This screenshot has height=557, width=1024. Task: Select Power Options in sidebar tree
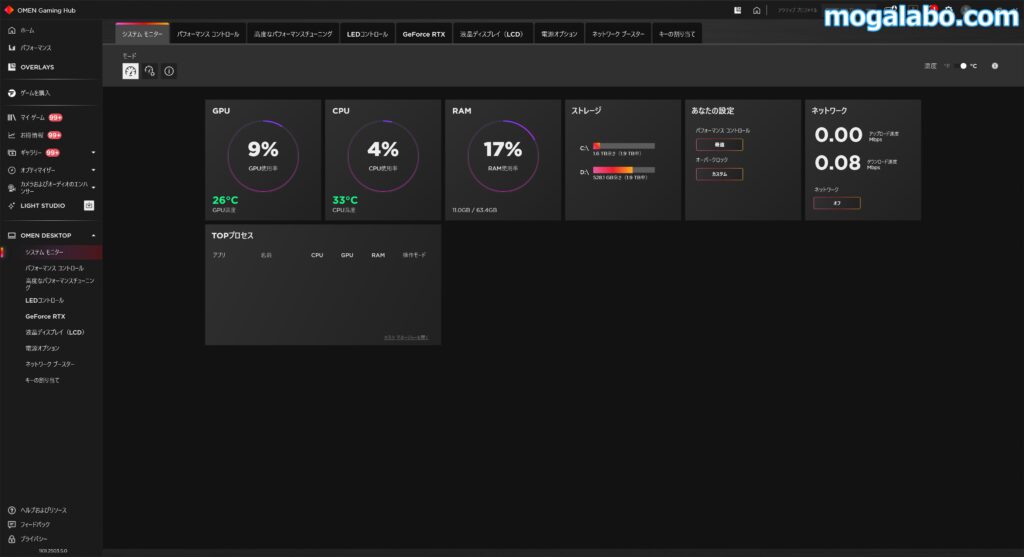point(42,348)
